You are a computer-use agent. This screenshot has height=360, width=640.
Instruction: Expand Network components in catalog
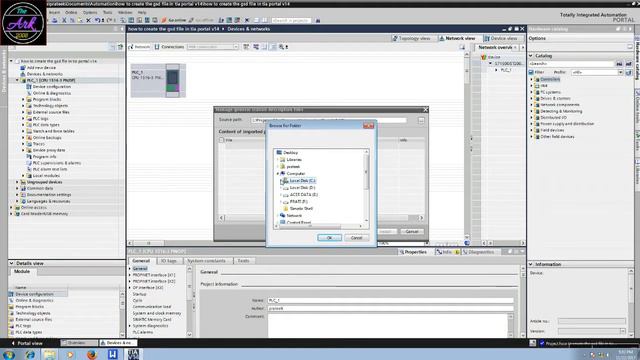click(532, 105)
